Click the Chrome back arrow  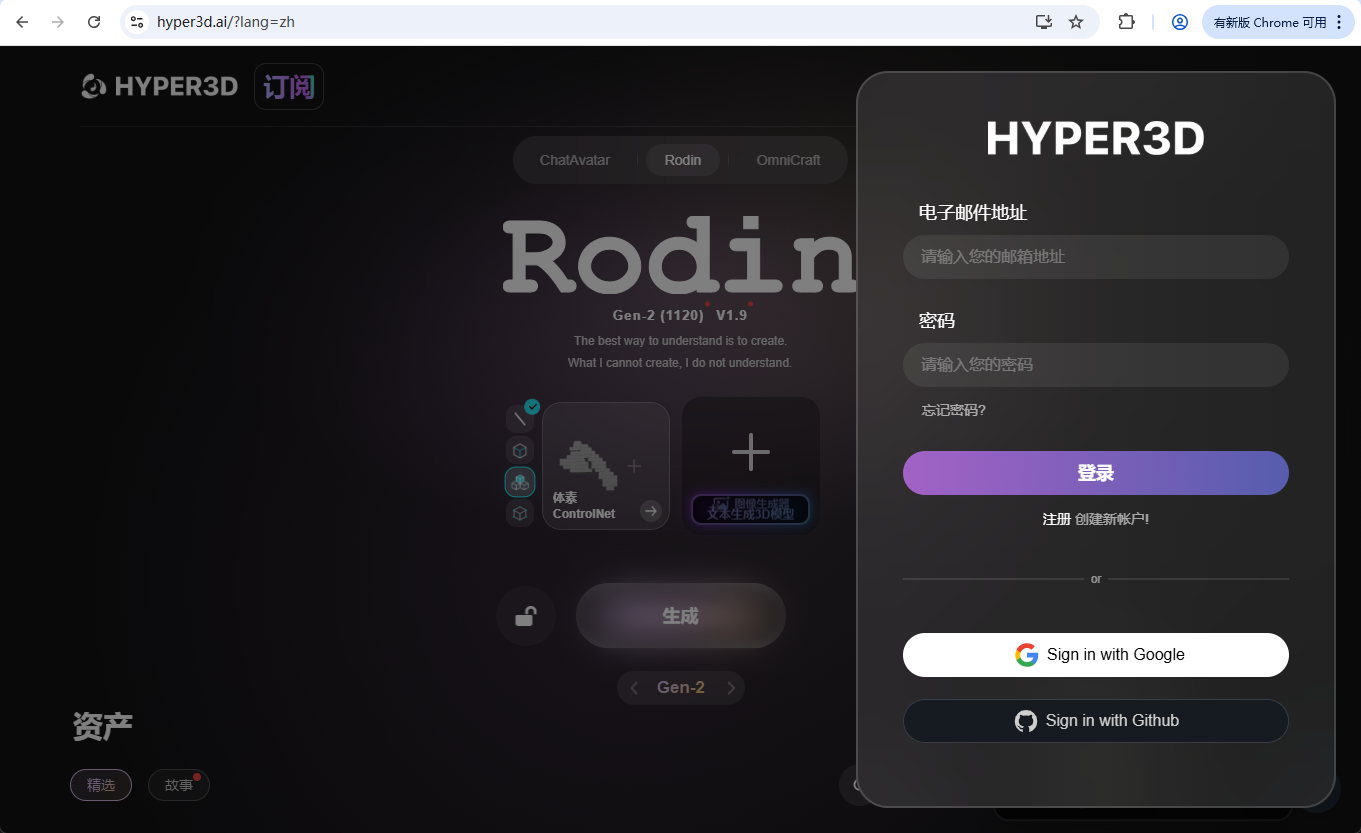coord(22,22)
